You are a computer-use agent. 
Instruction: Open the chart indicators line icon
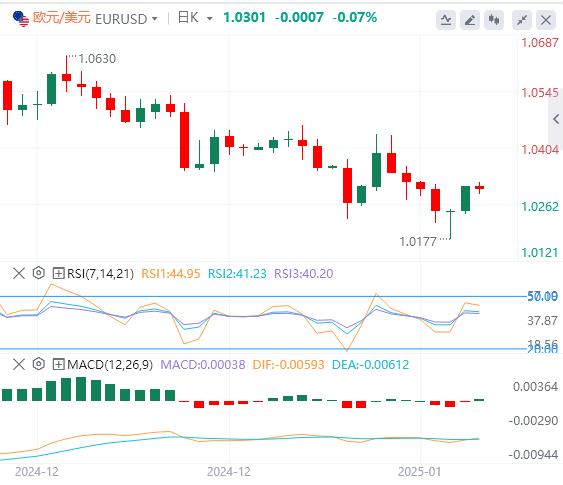point(446,20)
